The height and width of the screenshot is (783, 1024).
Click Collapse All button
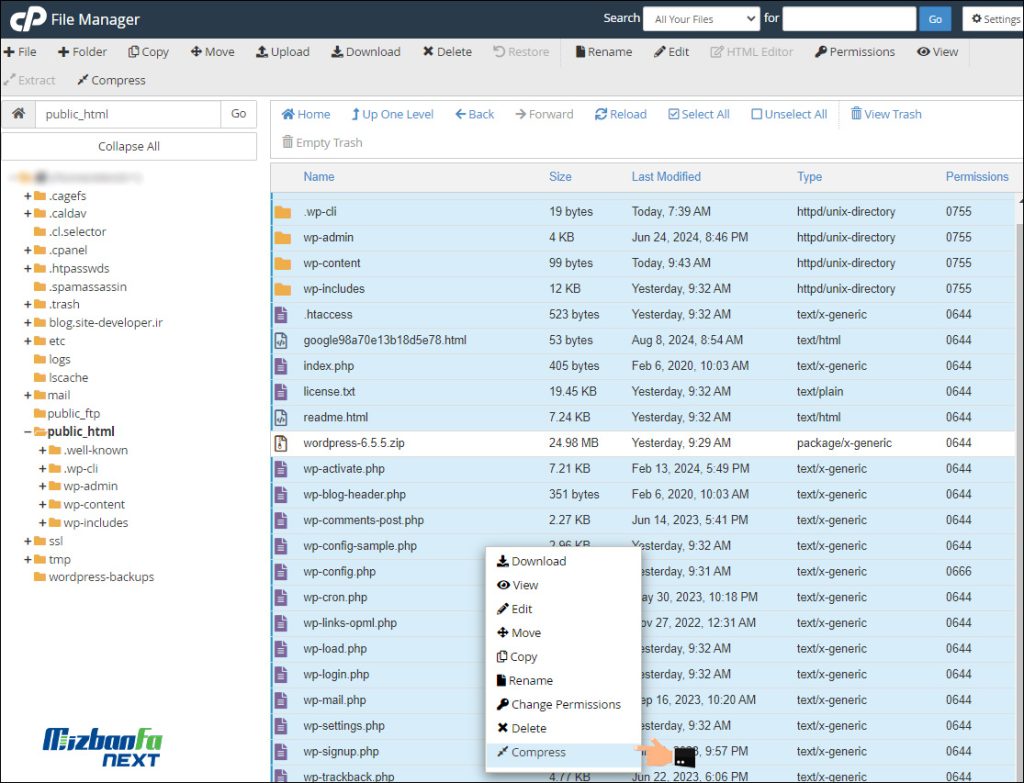point(129,146)
